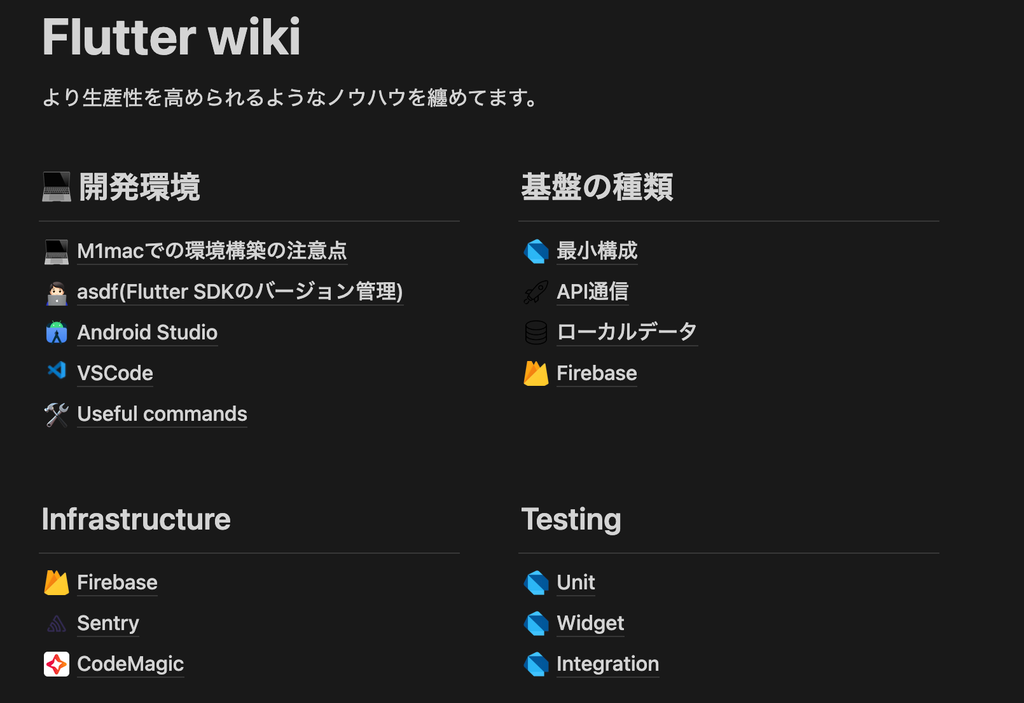Click the VSCode logo icon
This screenshot has height=703, width=1024.
[x=56, y=373]
